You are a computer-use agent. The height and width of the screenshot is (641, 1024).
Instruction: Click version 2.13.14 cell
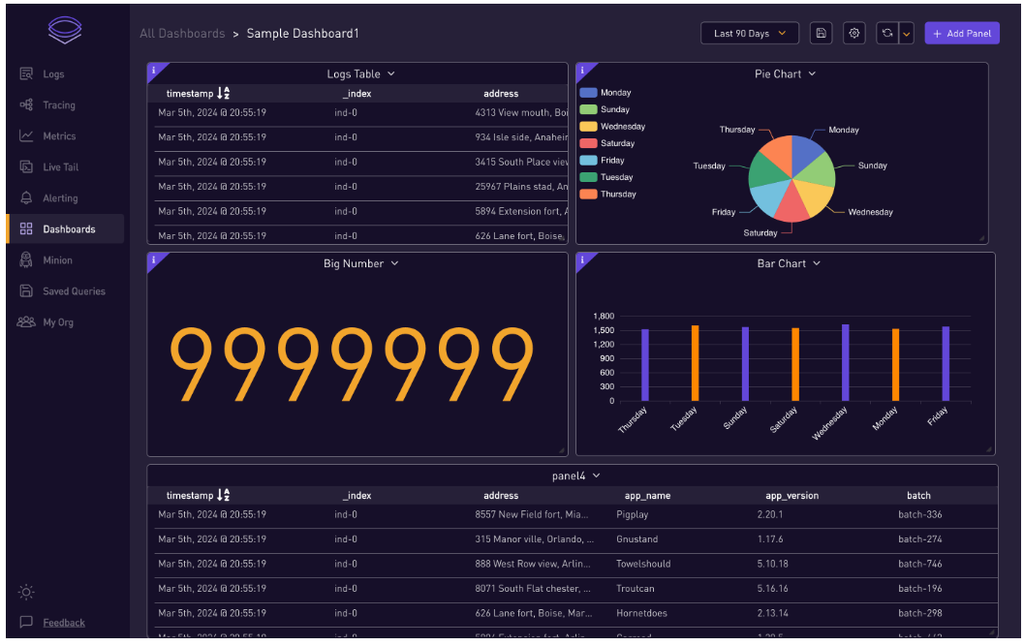[x=773, y=614]
